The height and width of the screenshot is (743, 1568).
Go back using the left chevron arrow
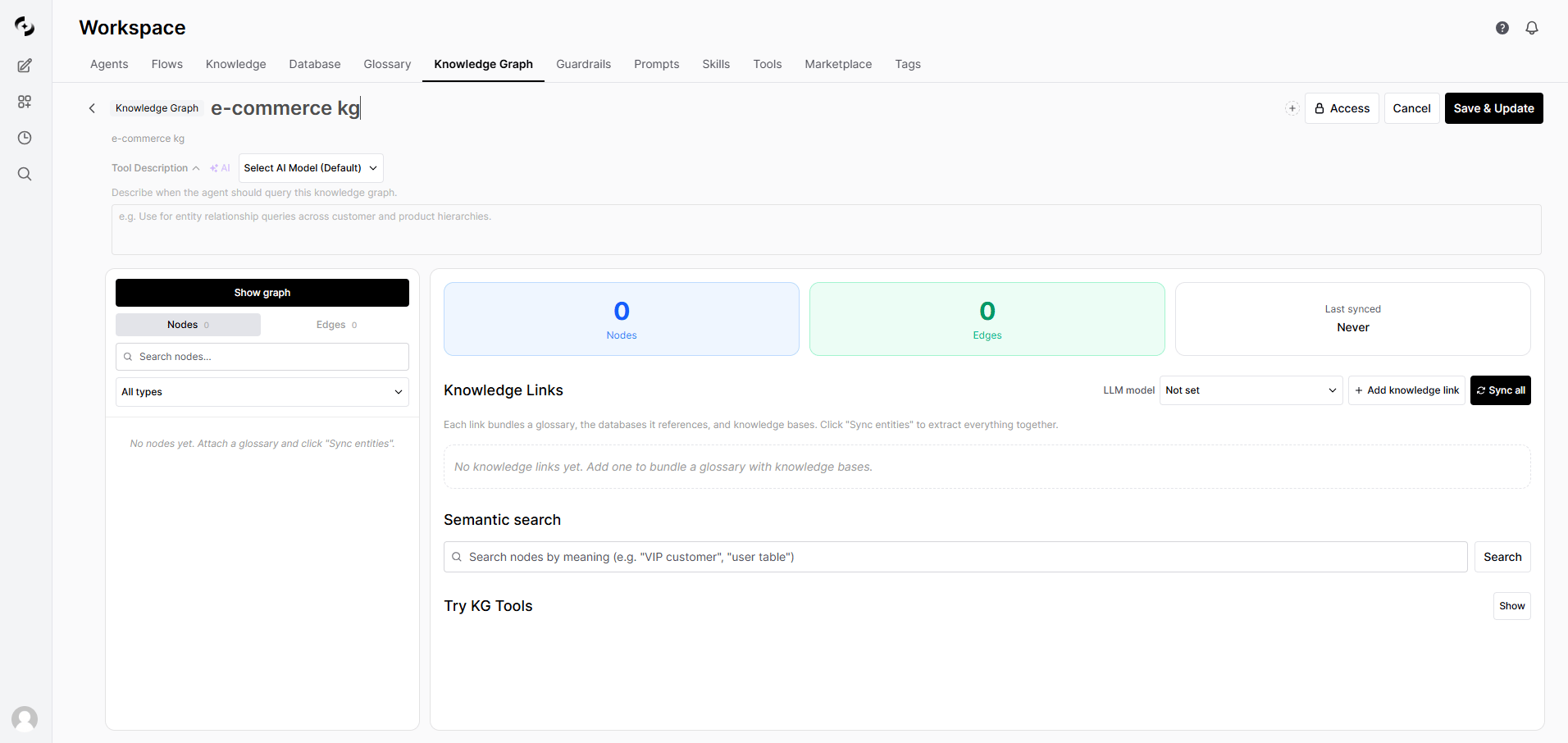[92, 108]
